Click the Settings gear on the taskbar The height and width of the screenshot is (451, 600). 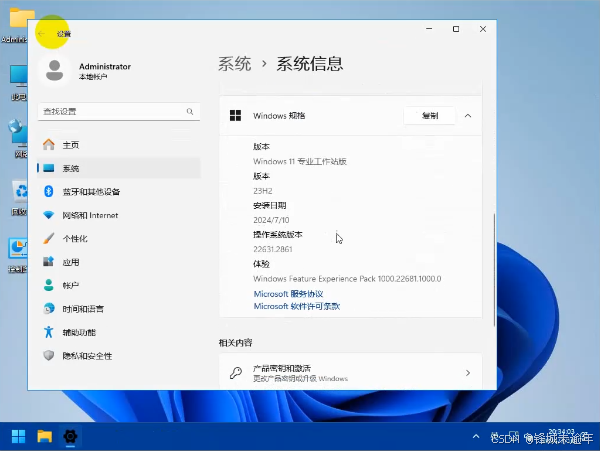pyautogui.click(x=70, y=436)
